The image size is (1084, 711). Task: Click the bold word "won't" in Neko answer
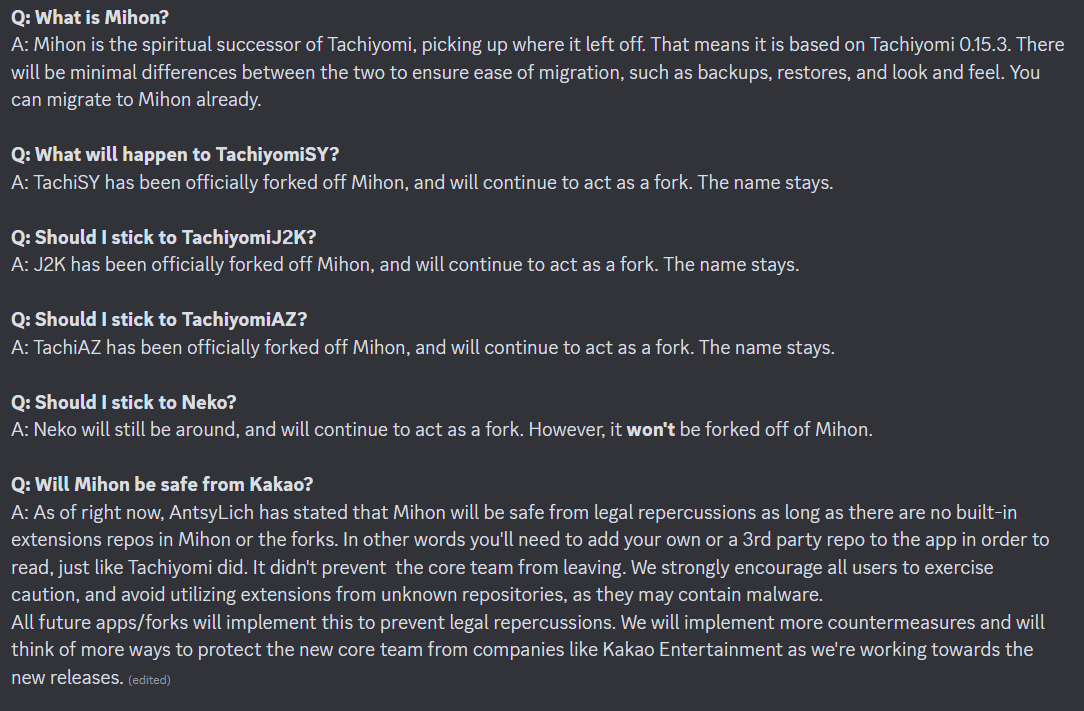[651, 430]
